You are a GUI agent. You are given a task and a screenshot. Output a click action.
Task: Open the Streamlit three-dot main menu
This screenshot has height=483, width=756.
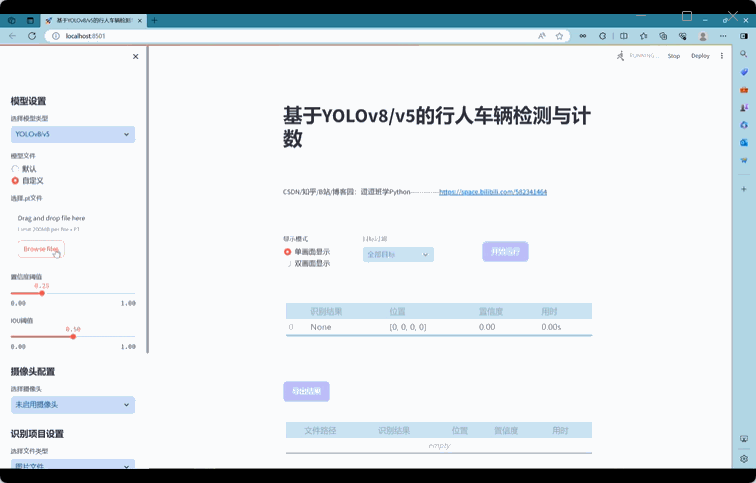coord(722,56)
